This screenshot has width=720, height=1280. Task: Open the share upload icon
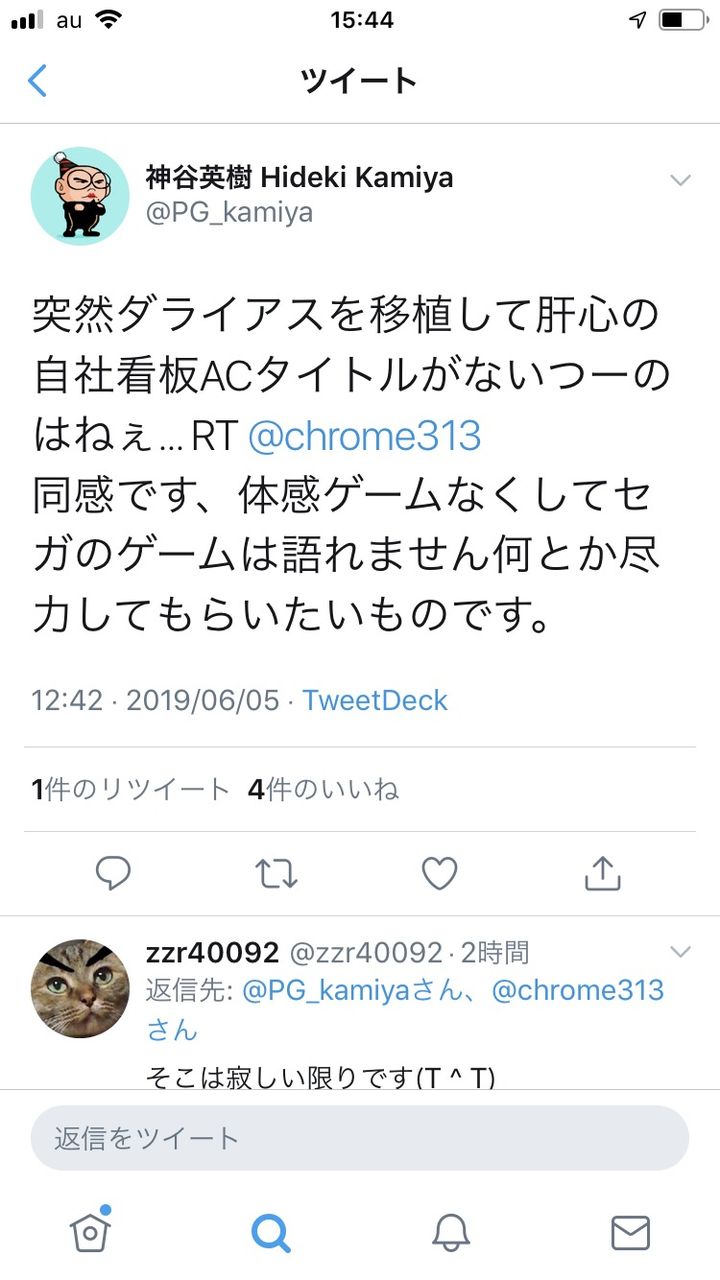(x=602, y=872)
